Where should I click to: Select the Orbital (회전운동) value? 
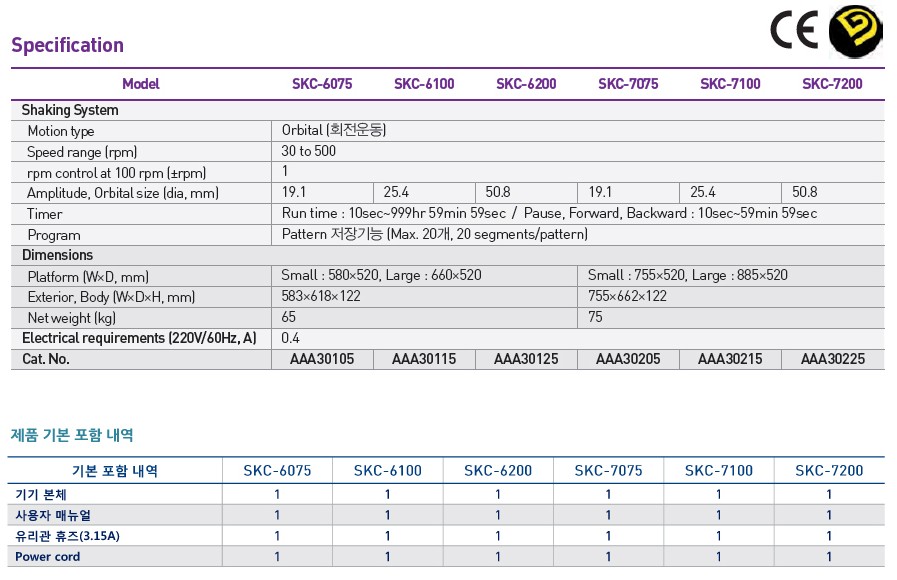coord(334,130)
